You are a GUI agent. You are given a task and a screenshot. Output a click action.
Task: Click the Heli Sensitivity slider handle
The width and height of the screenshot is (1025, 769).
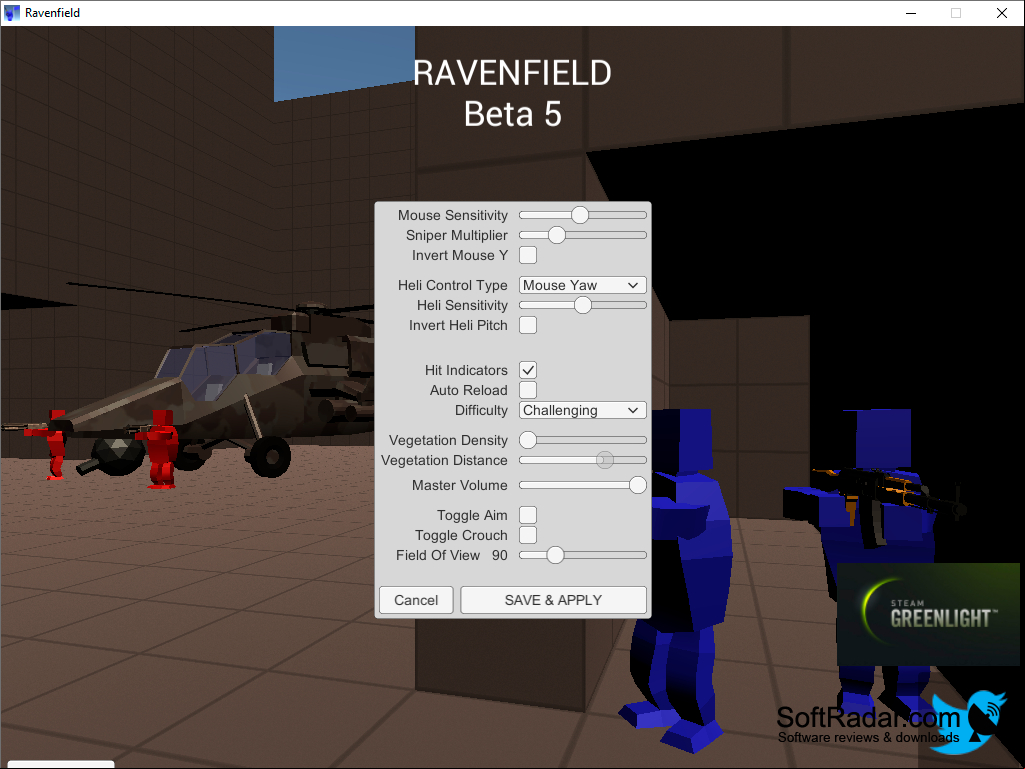point(582,305)
